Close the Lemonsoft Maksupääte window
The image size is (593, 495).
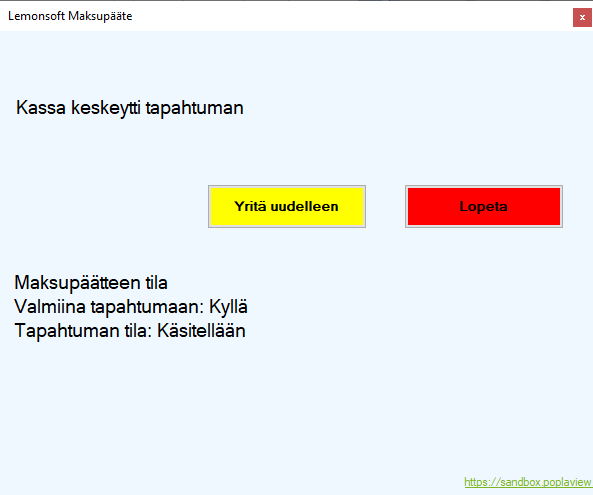[x=582, y=17]
